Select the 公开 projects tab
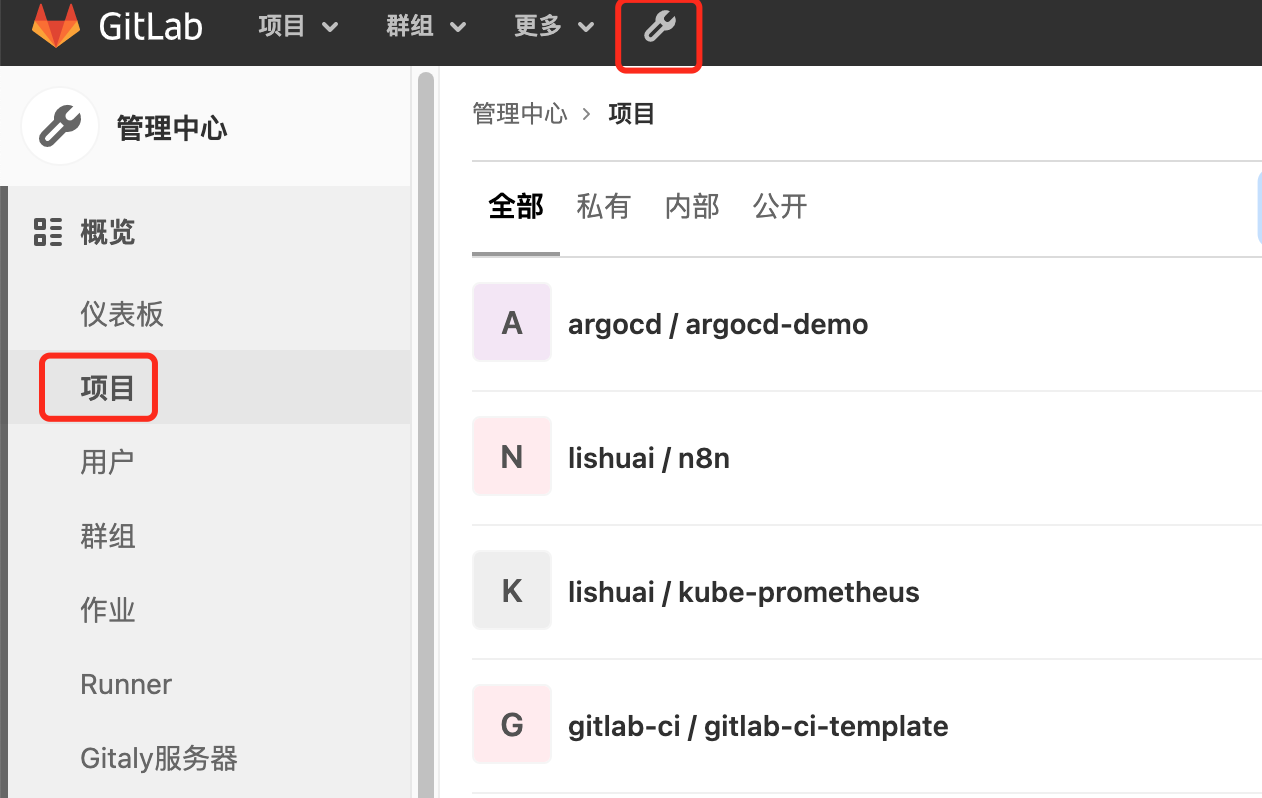 [x=780, y=206]
